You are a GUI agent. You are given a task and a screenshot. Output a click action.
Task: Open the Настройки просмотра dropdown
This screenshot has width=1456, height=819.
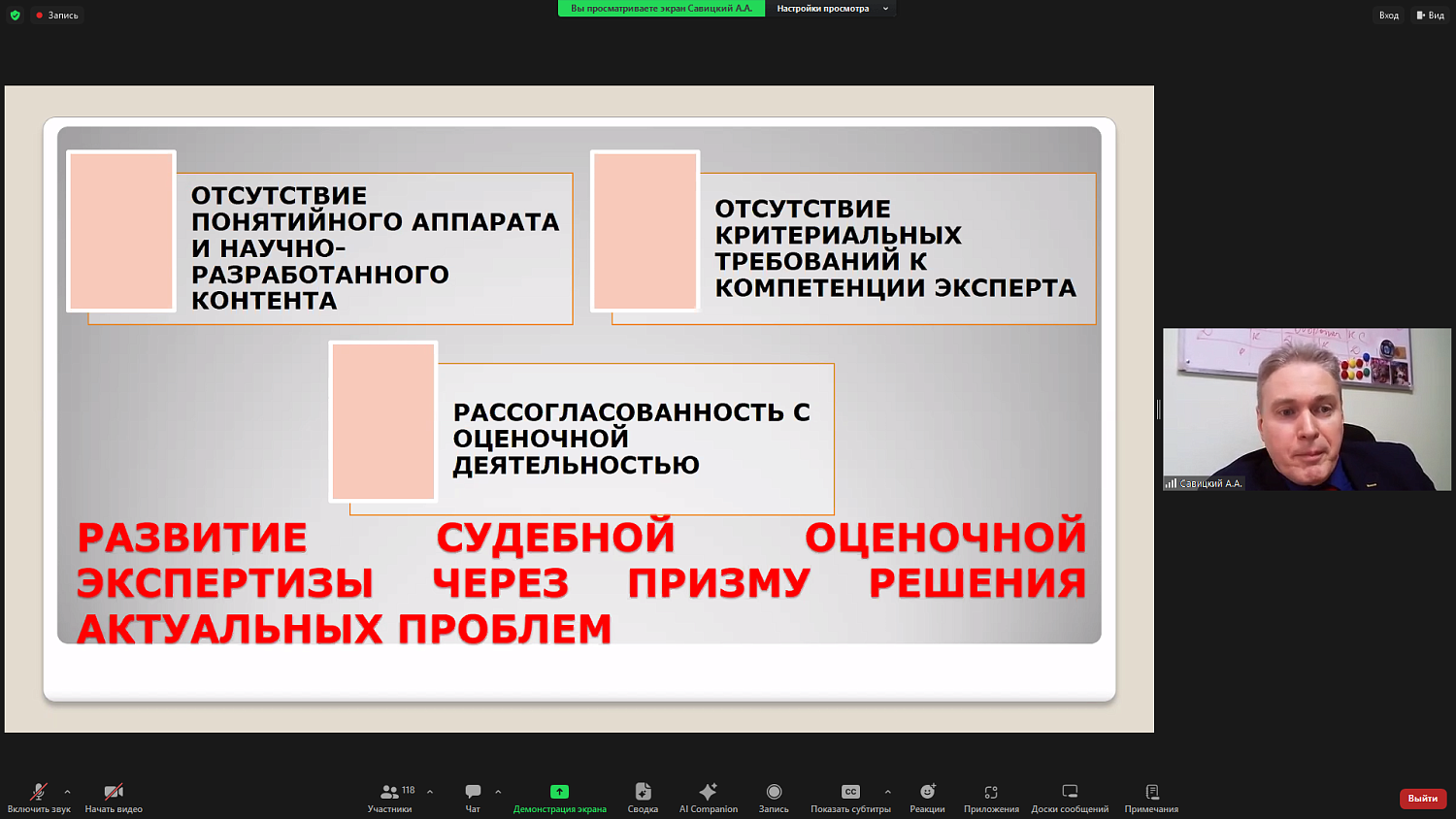click(x=831, y=9)
